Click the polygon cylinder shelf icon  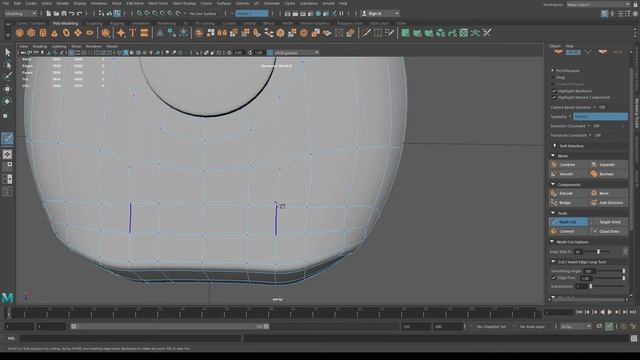click(43, 33)
